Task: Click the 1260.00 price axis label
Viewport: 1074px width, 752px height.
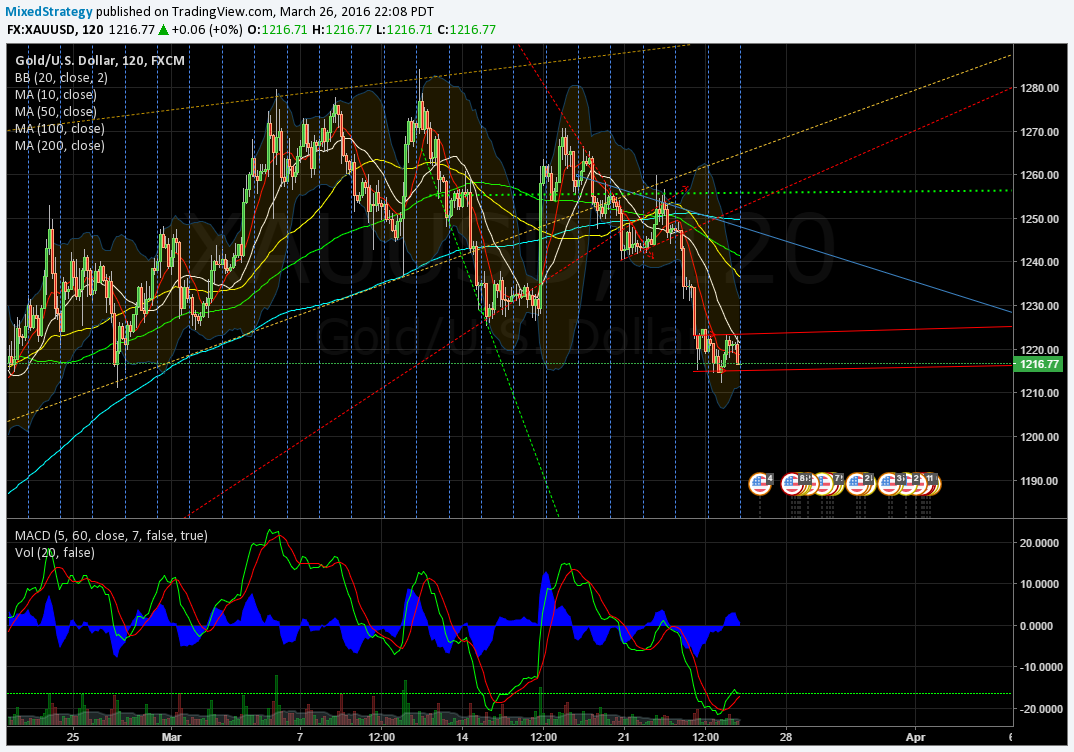Action: [1039, 175]
